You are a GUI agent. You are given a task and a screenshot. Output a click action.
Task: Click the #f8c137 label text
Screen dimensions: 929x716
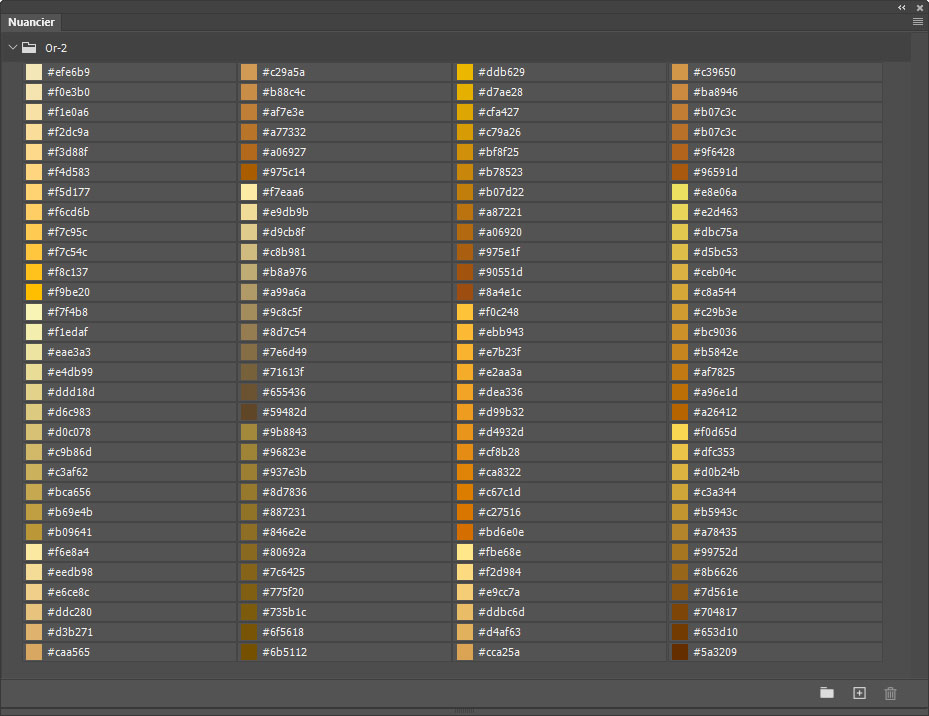(x=68, y=272)
